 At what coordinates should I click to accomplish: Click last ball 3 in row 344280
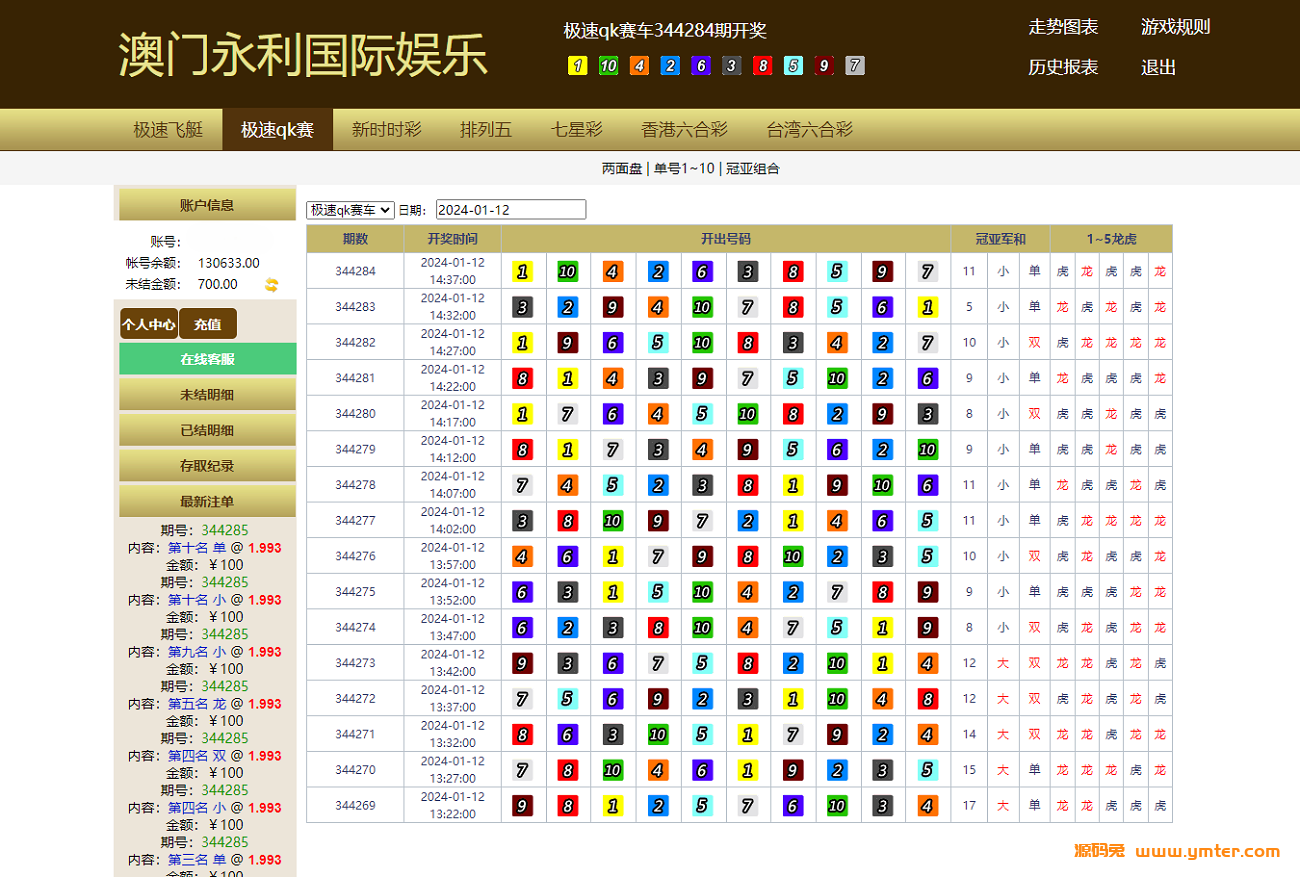pyautogui.click(x=927, y=414)
